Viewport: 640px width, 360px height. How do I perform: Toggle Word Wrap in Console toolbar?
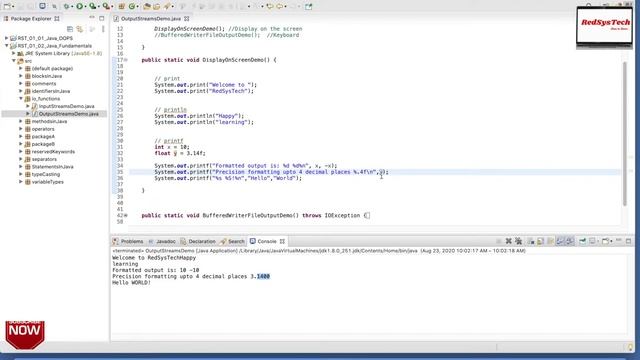(x=550, y=241)
